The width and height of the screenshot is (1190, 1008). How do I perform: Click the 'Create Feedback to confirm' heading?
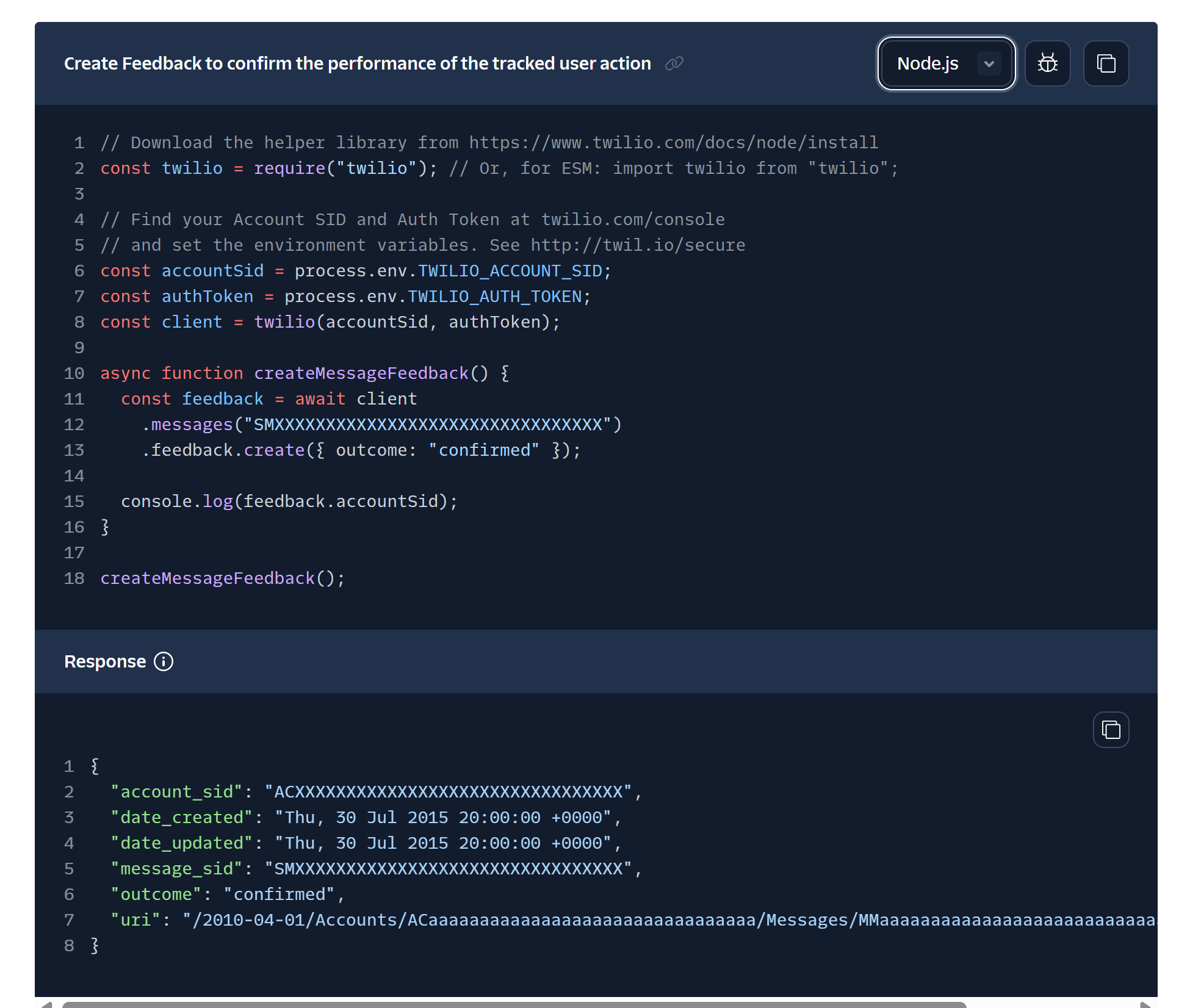tap(358, 63)
